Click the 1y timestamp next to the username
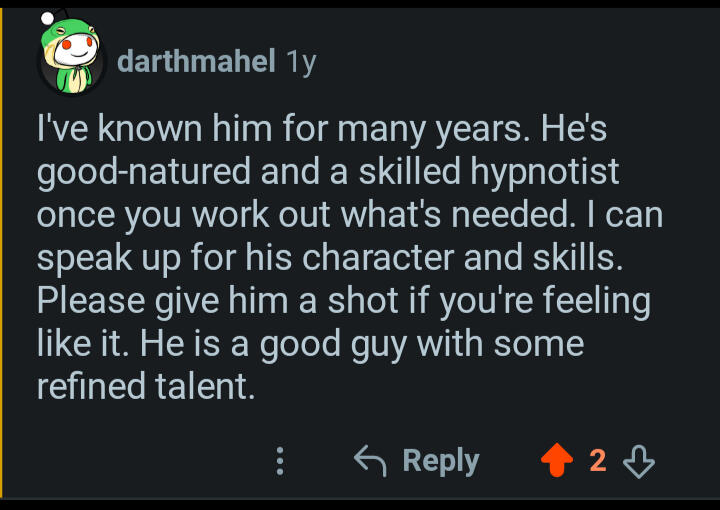 [x=301, y=62]
